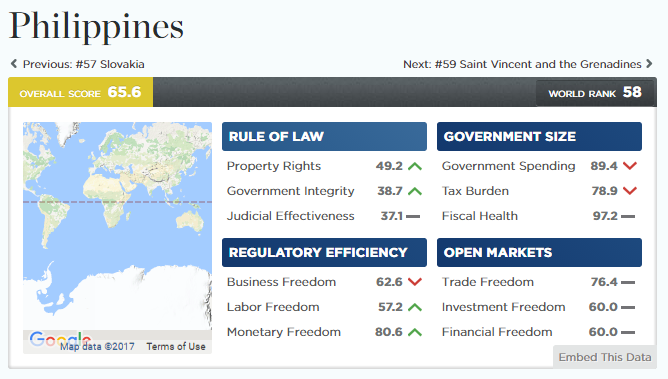Go to Next: #59 Saint Vincent and the Grenadines

click(522, 64)
